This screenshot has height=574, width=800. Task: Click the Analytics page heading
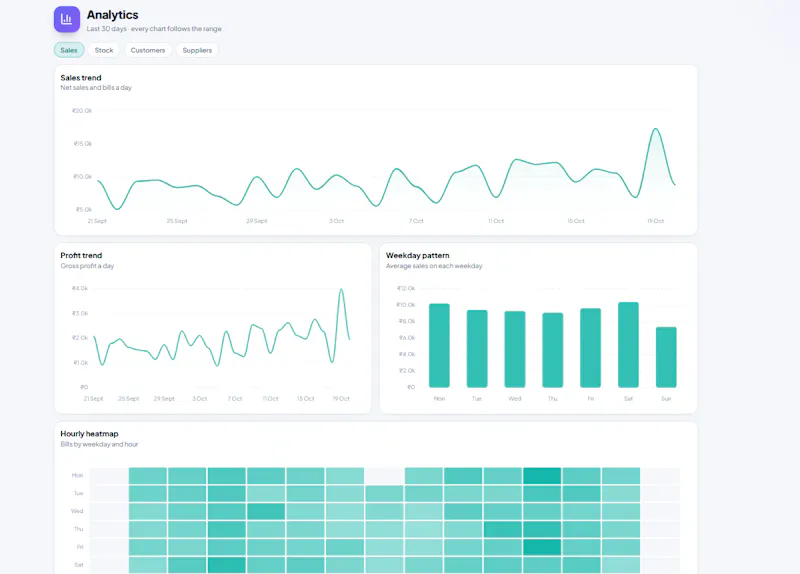(112, 15)
